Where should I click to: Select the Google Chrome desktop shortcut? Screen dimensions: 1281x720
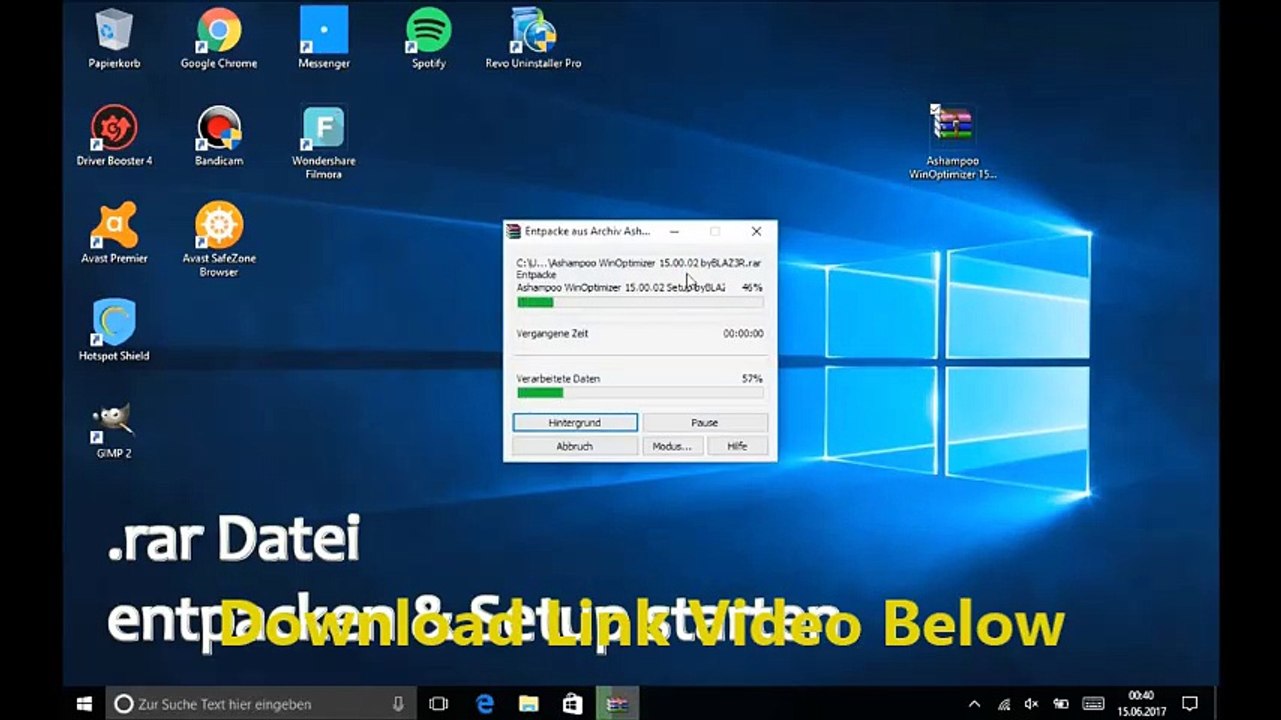219,40
